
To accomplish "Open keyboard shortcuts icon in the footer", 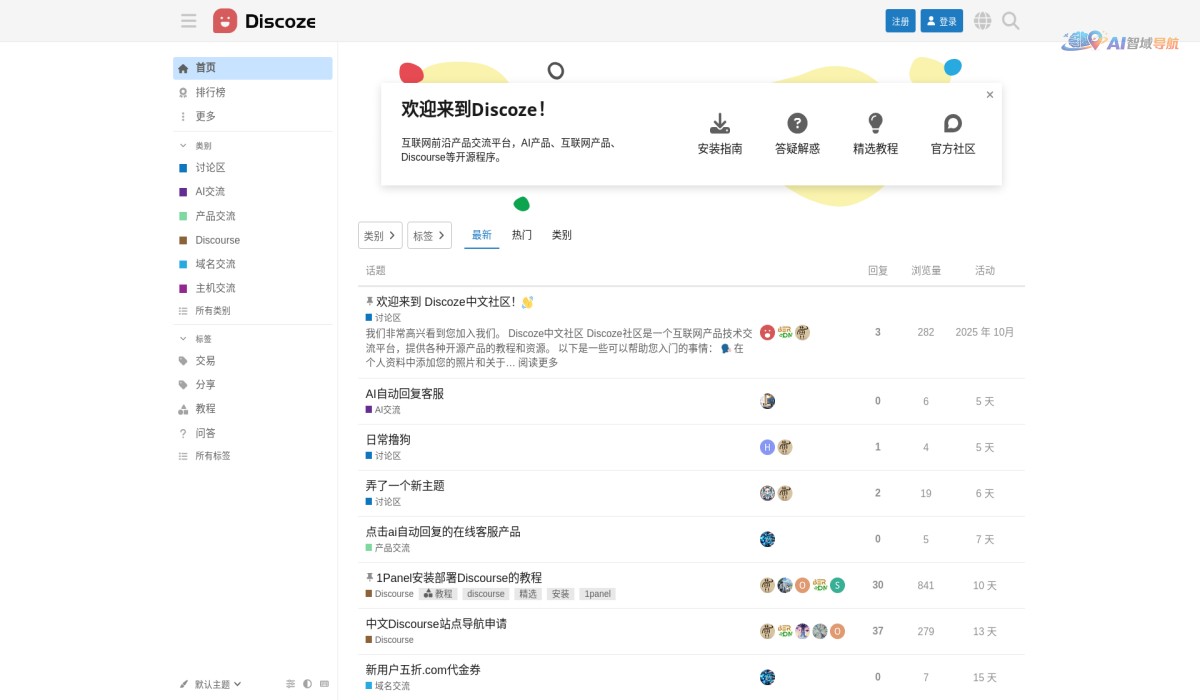I will pos(323,684).
